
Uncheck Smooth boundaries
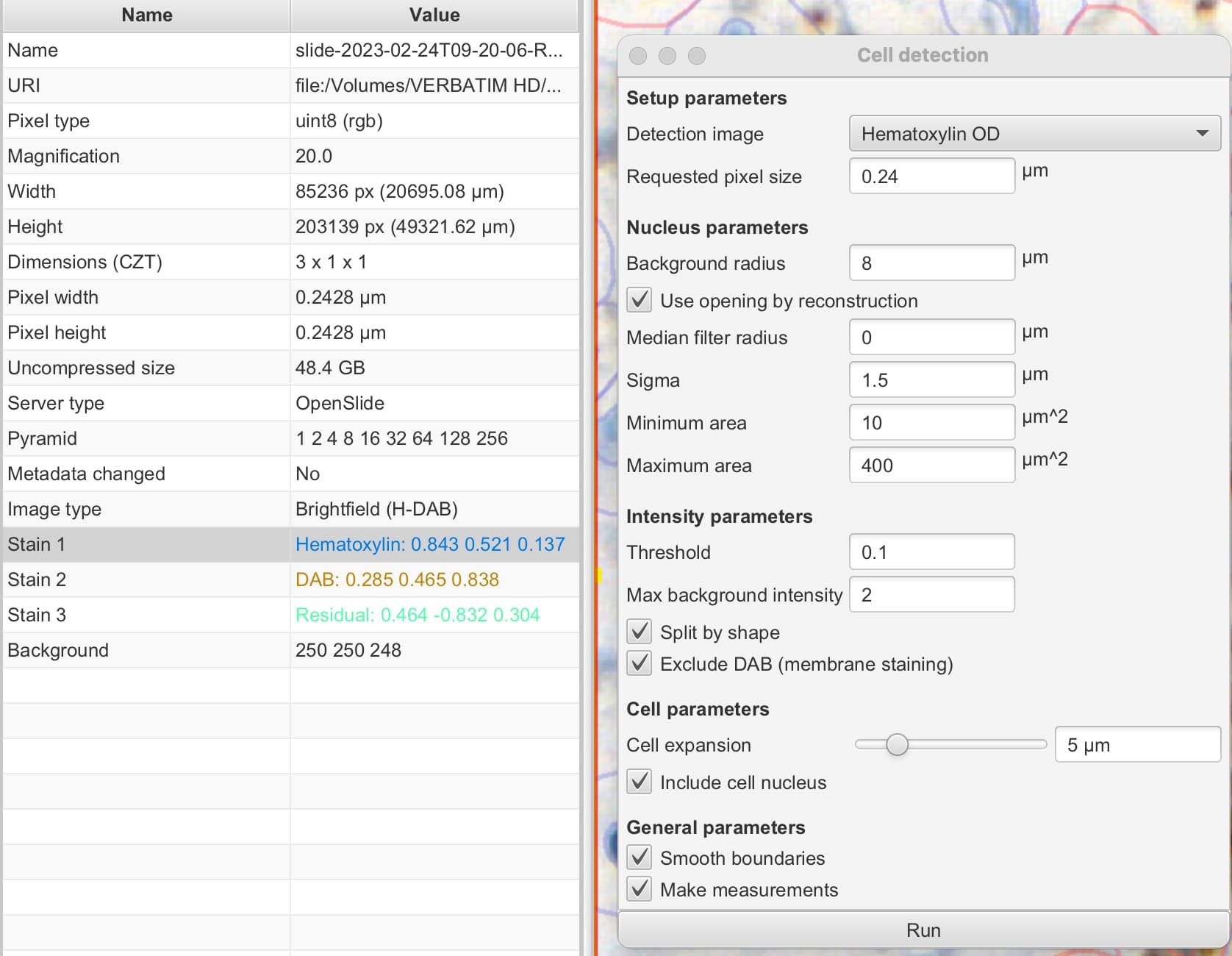point(639,857)
